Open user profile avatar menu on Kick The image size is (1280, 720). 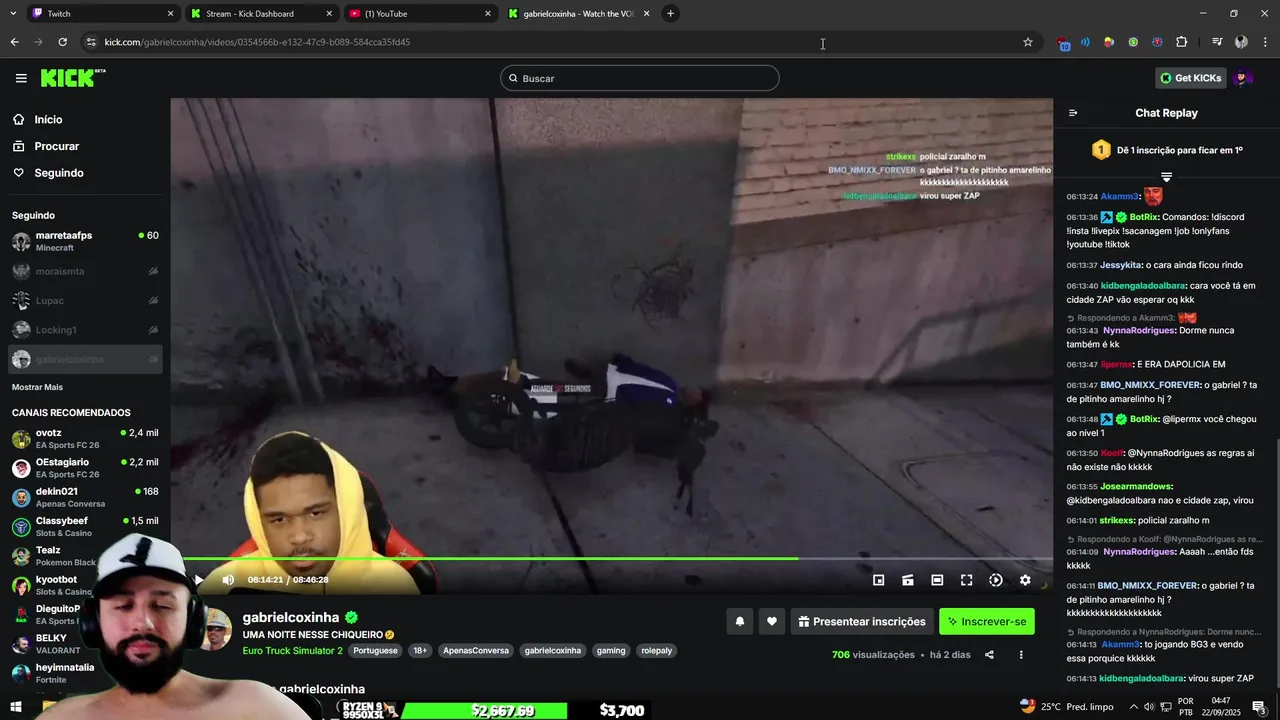tap(1243, 78)
